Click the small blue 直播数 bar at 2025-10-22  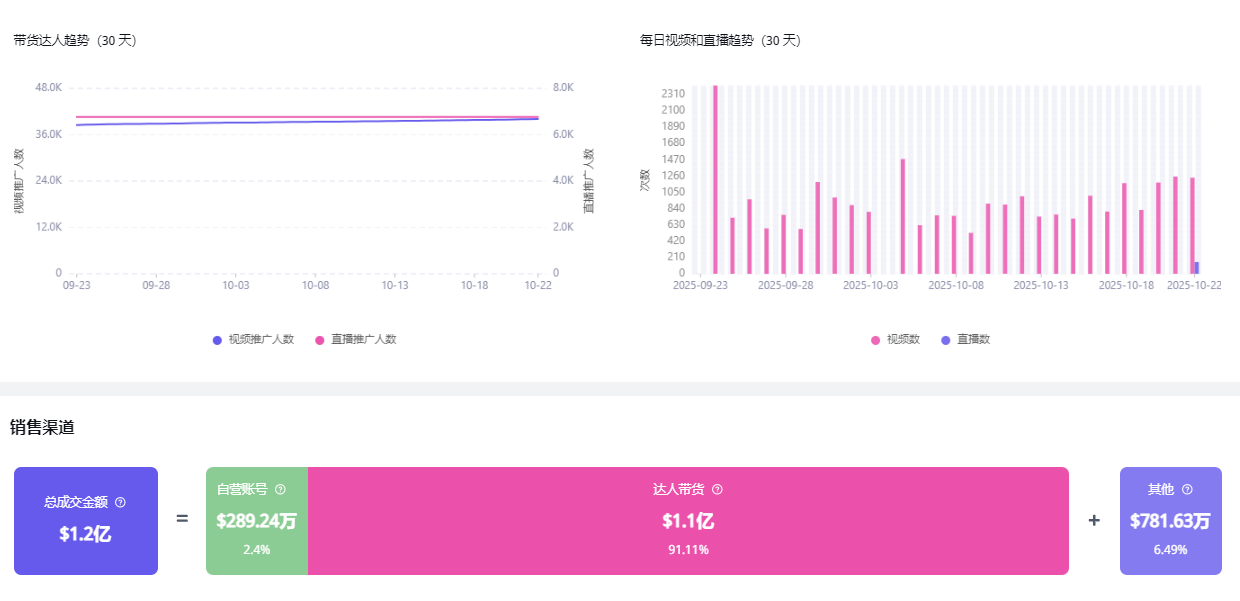pos(1197,268)
